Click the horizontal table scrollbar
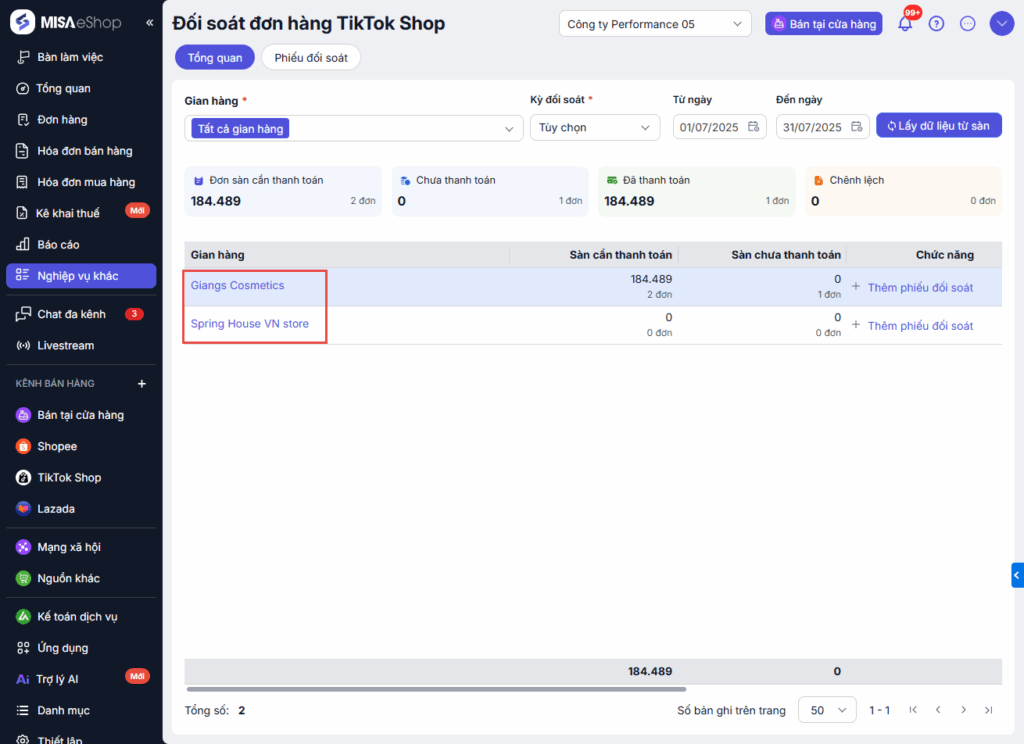 [436, 688]
